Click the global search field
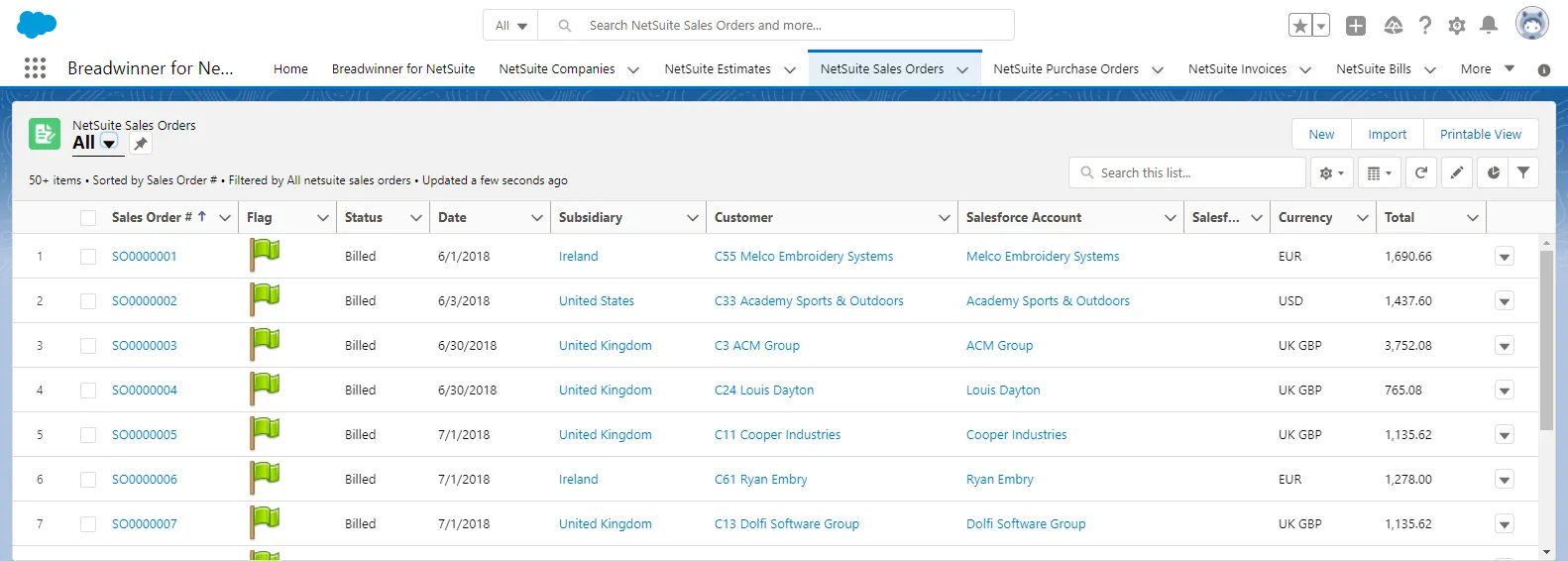1568x561 pixels. click(776, 26)
